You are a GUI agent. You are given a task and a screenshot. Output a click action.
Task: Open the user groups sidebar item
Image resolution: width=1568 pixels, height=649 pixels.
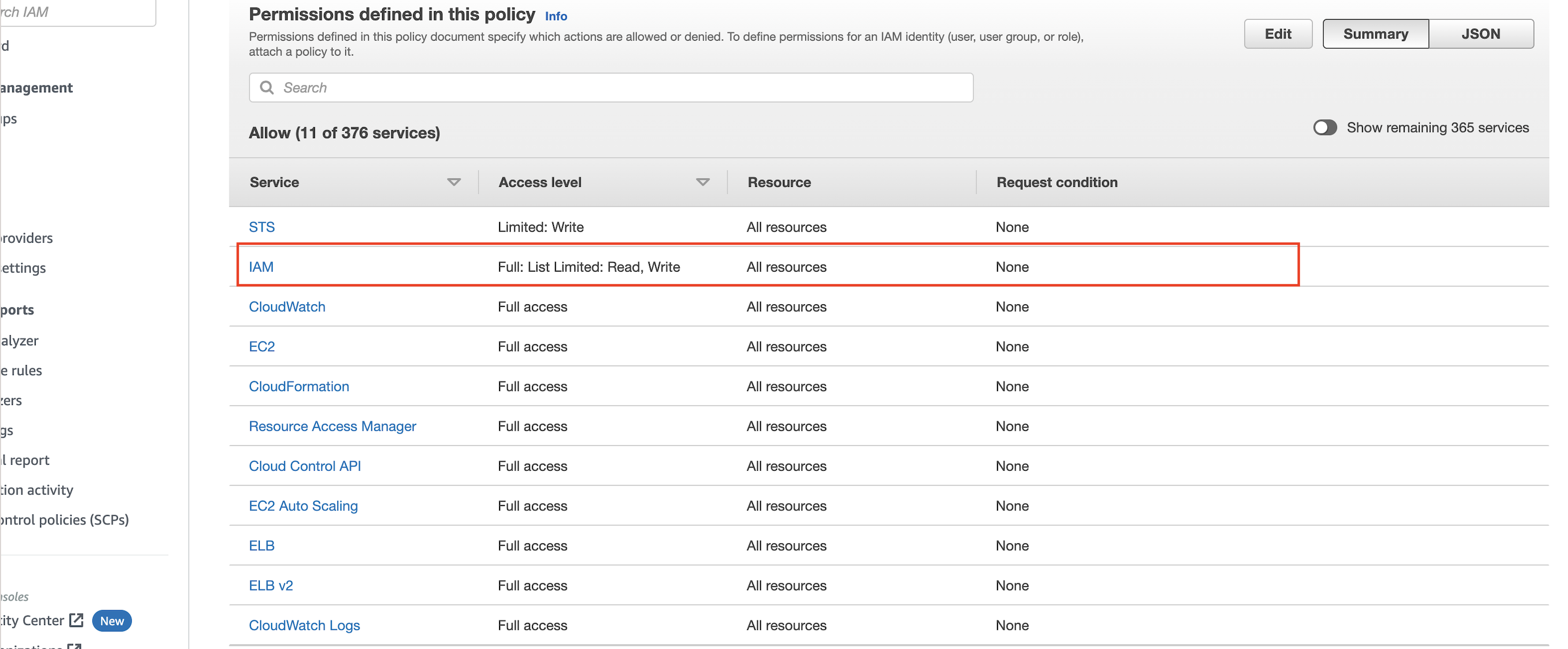click(x=9, y=118)
